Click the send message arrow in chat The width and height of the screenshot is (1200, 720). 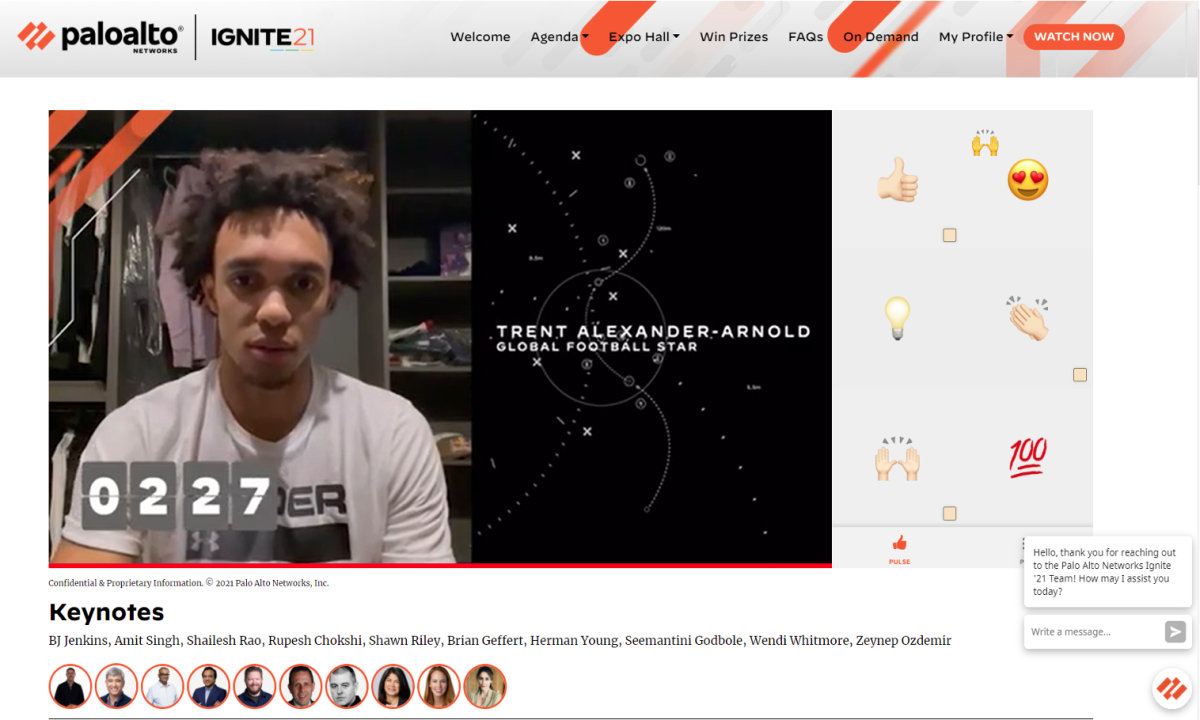(x=1175, y=632)
